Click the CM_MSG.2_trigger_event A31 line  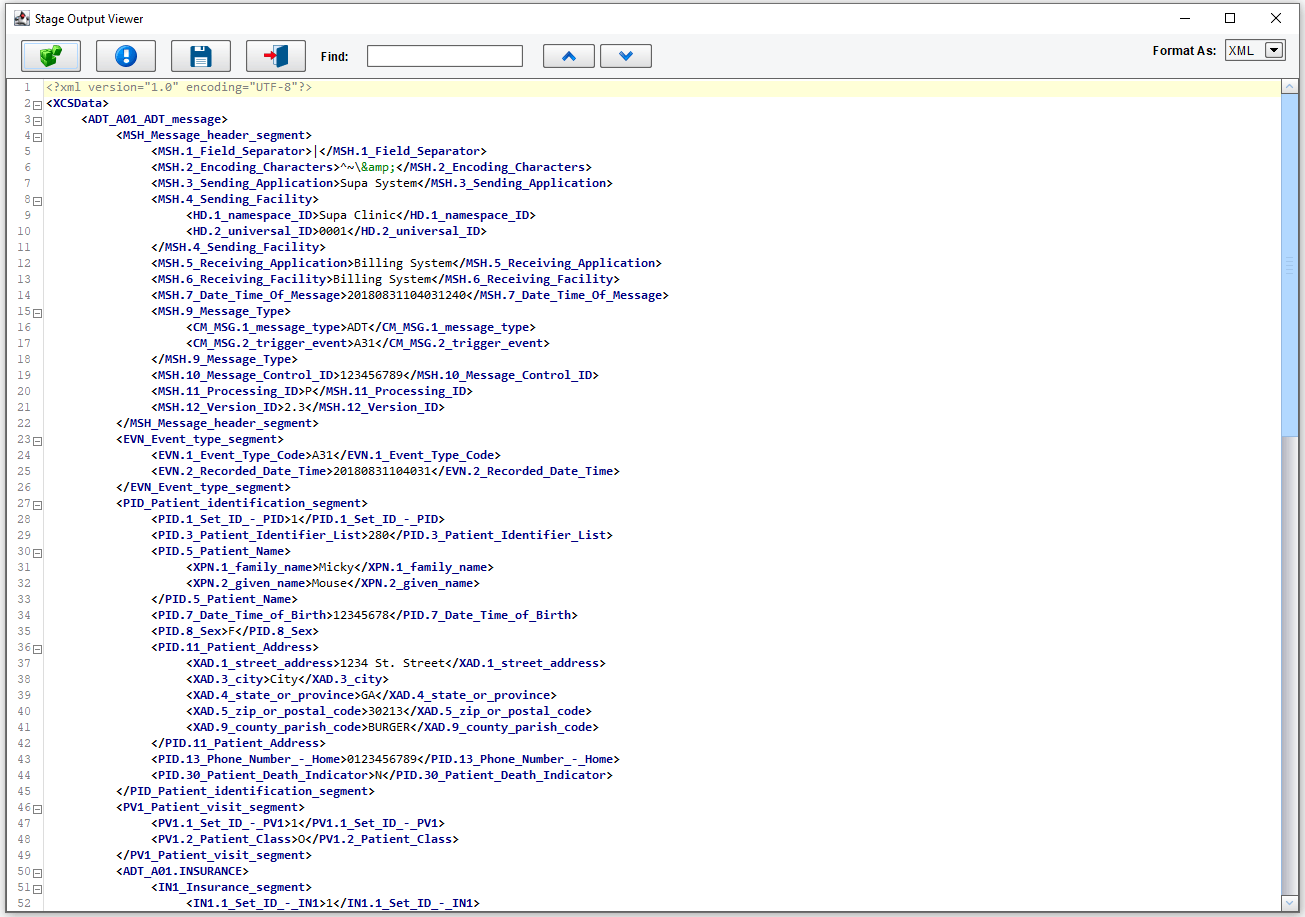tap(368, 343)
